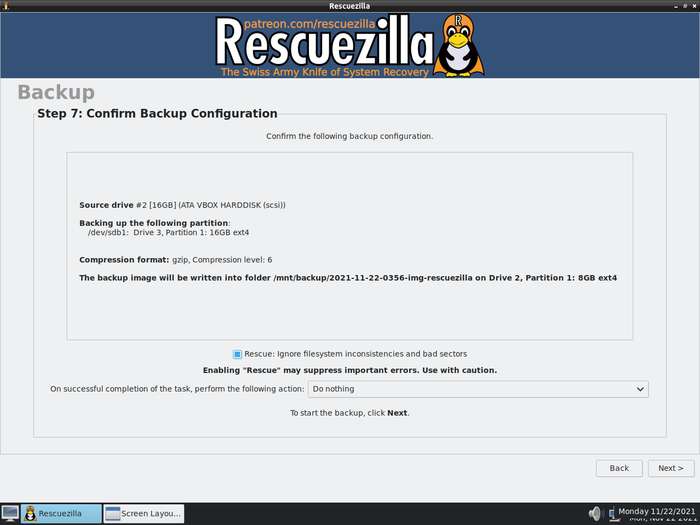Open the Screen Layout taskbar window
The height and width of the screenshot is (525, 700).
144,513
